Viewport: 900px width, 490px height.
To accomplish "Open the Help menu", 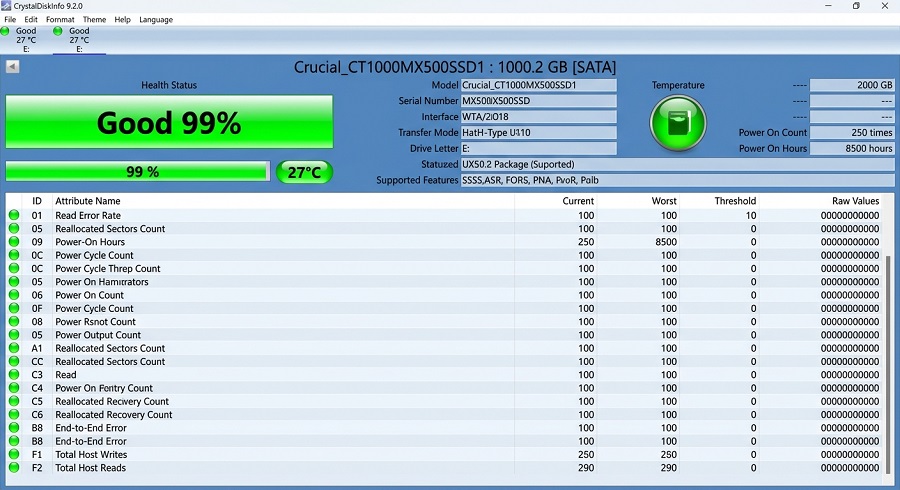I will 122,20.
